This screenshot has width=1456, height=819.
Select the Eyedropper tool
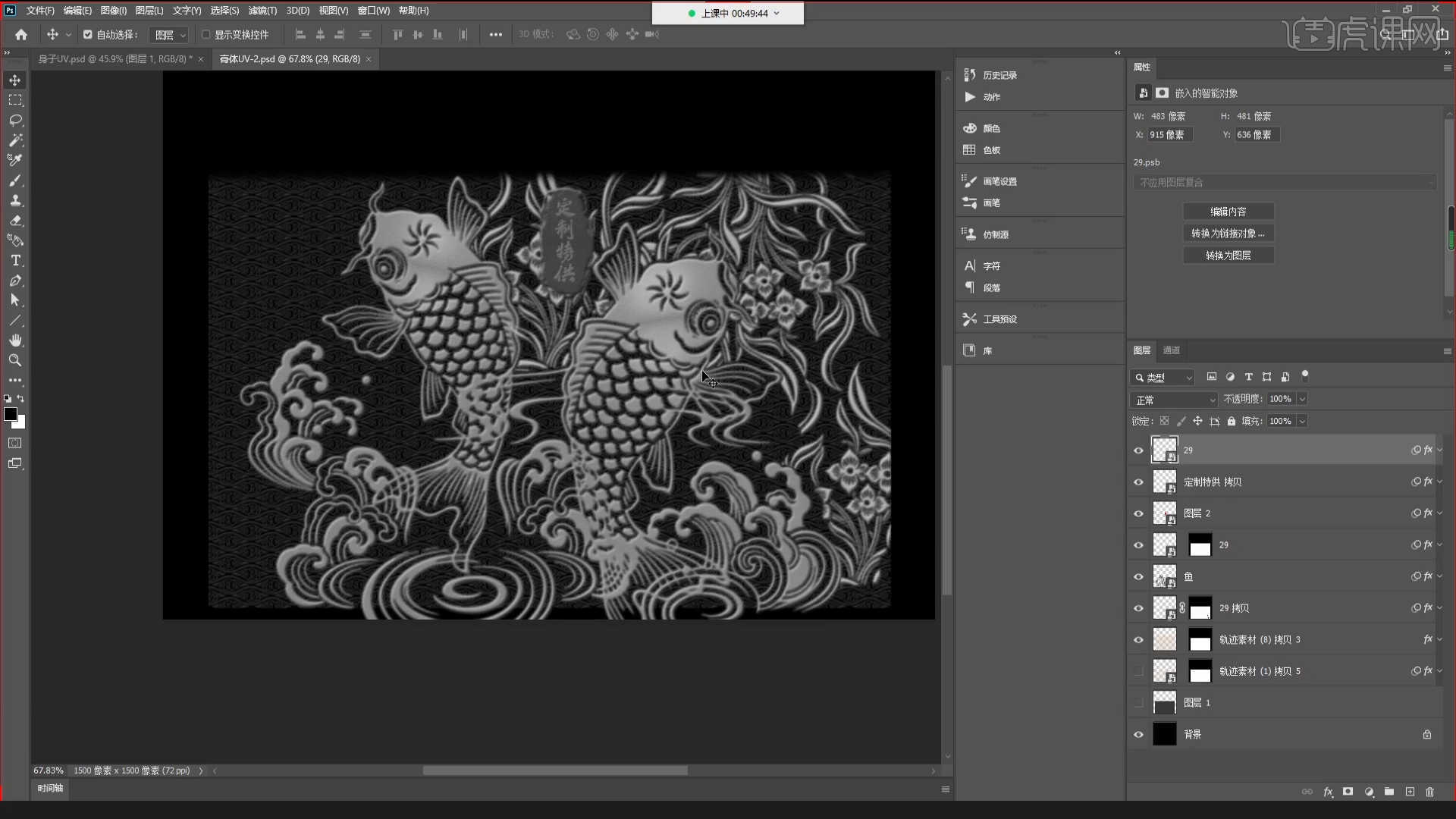(14, 160)
